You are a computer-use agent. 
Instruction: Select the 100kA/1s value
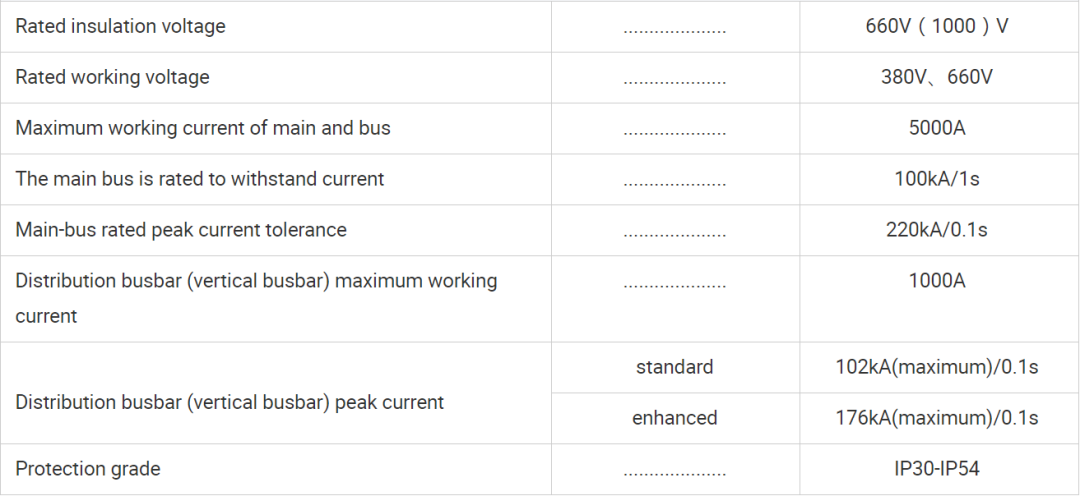(937, 179)
